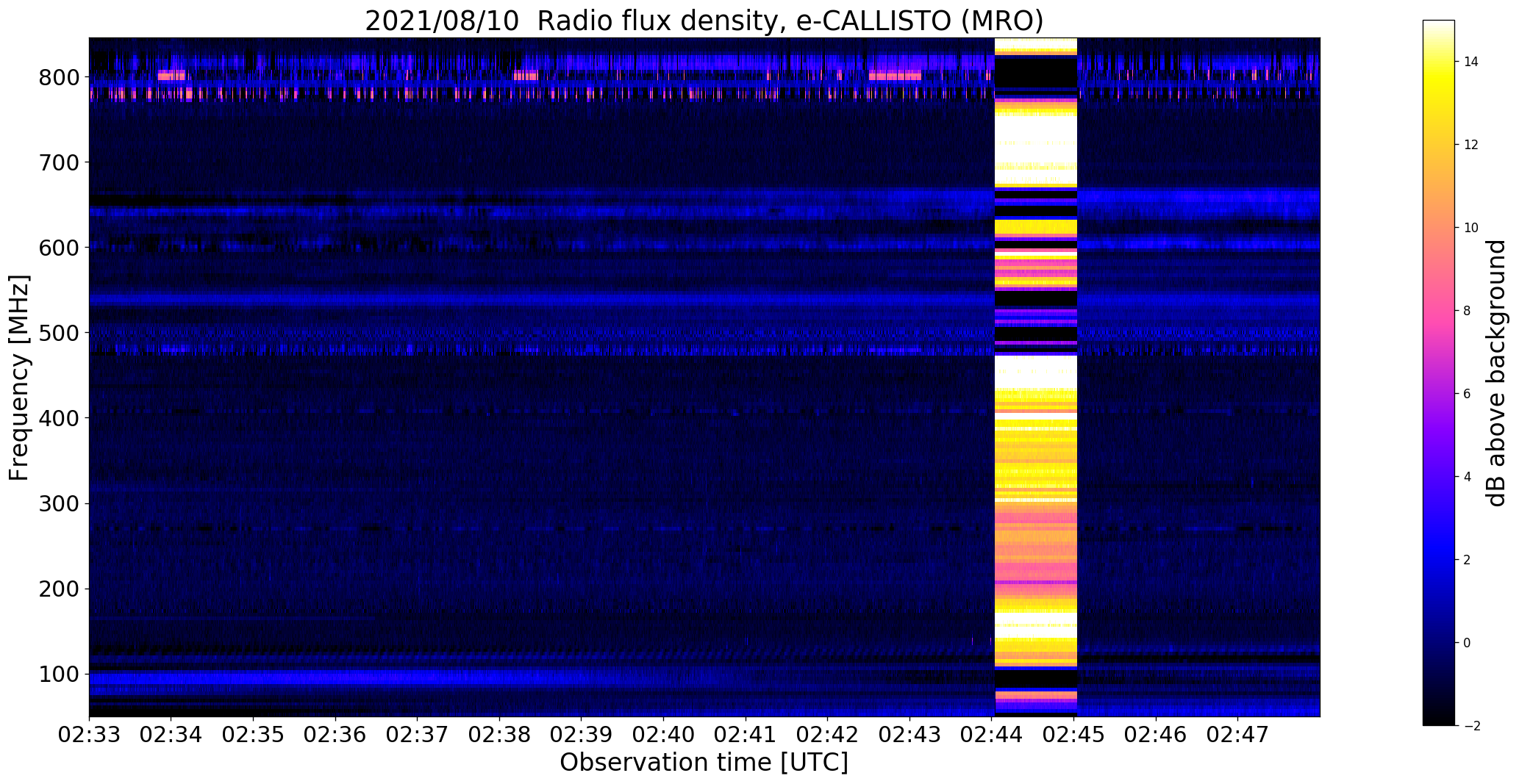The height and width of the screenshot is (784, 1519).
Task: Click the colorbar tick label −2
Action: [x=1471, y=726]
